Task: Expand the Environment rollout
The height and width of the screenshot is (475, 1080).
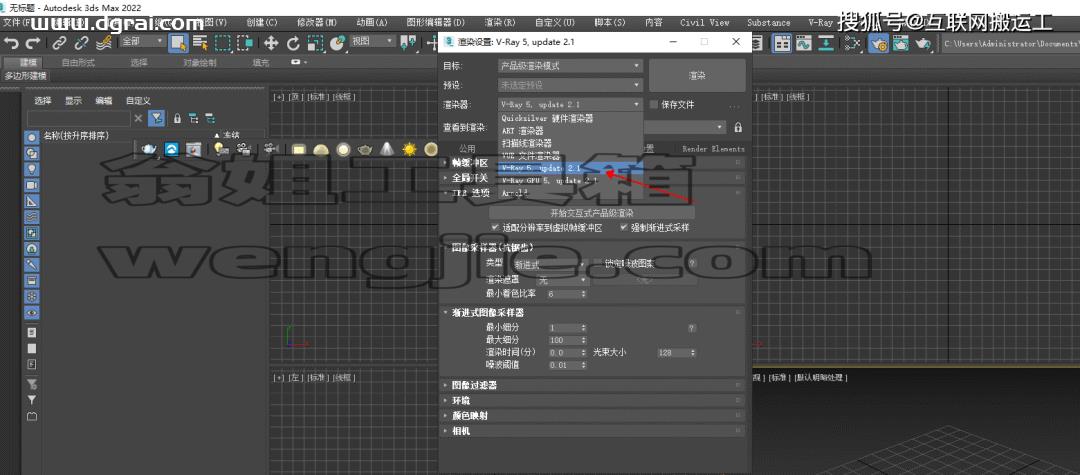Action: 592,401
